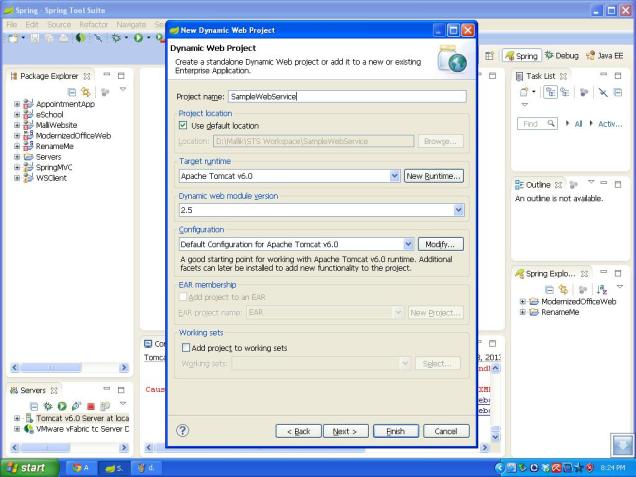Screen dimensions: 636x477
Task: Maximize the Servers panel
Action: pyautogui.click(x=121, y=390)
